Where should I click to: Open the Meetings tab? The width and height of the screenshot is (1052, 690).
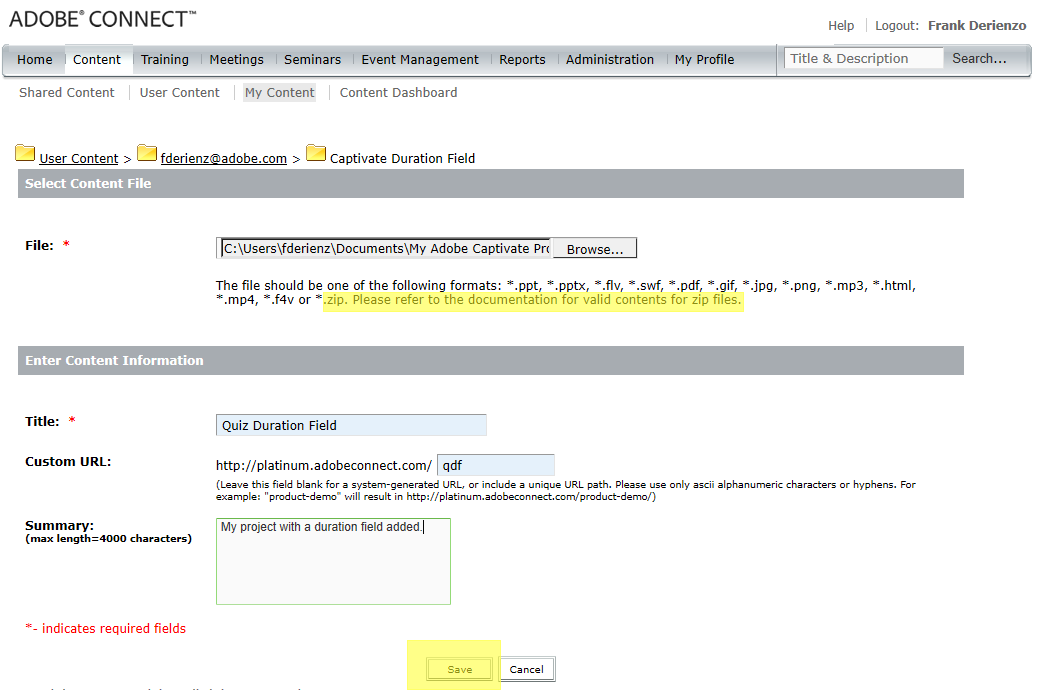(x=236, y=60)
